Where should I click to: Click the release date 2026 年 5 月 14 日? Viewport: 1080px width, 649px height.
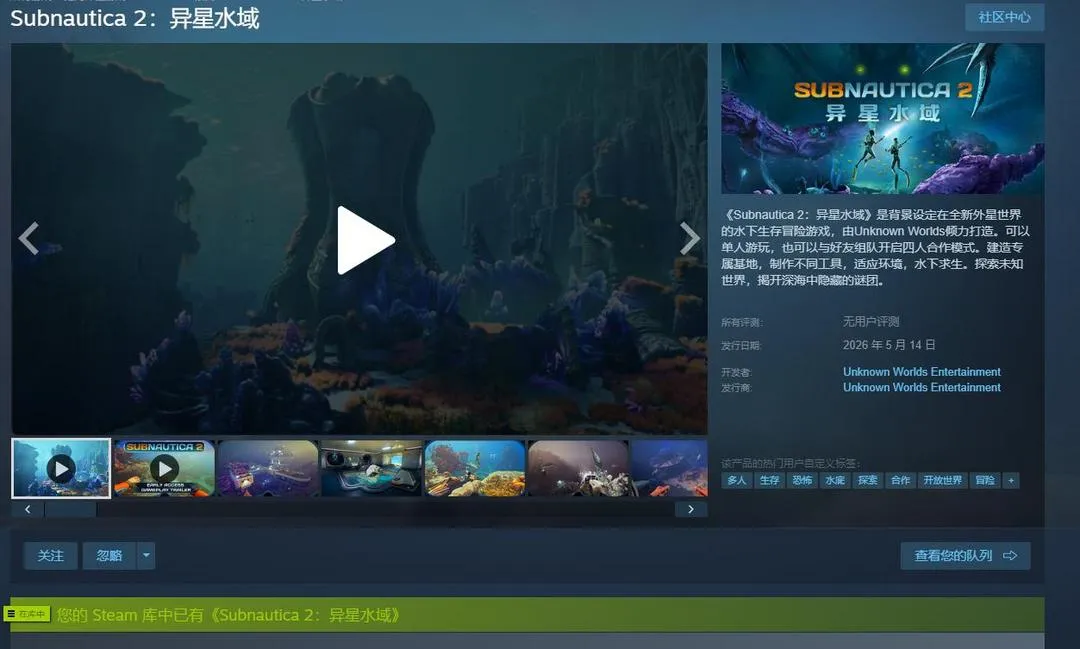click(889, 344)
